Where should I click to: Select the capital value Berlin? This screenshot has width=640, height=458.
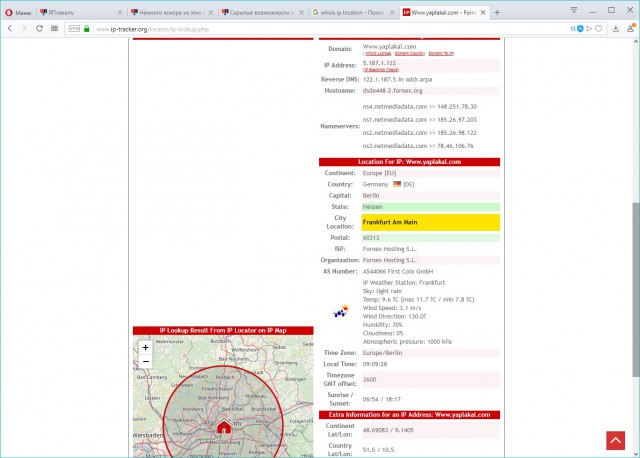(371, 196)
